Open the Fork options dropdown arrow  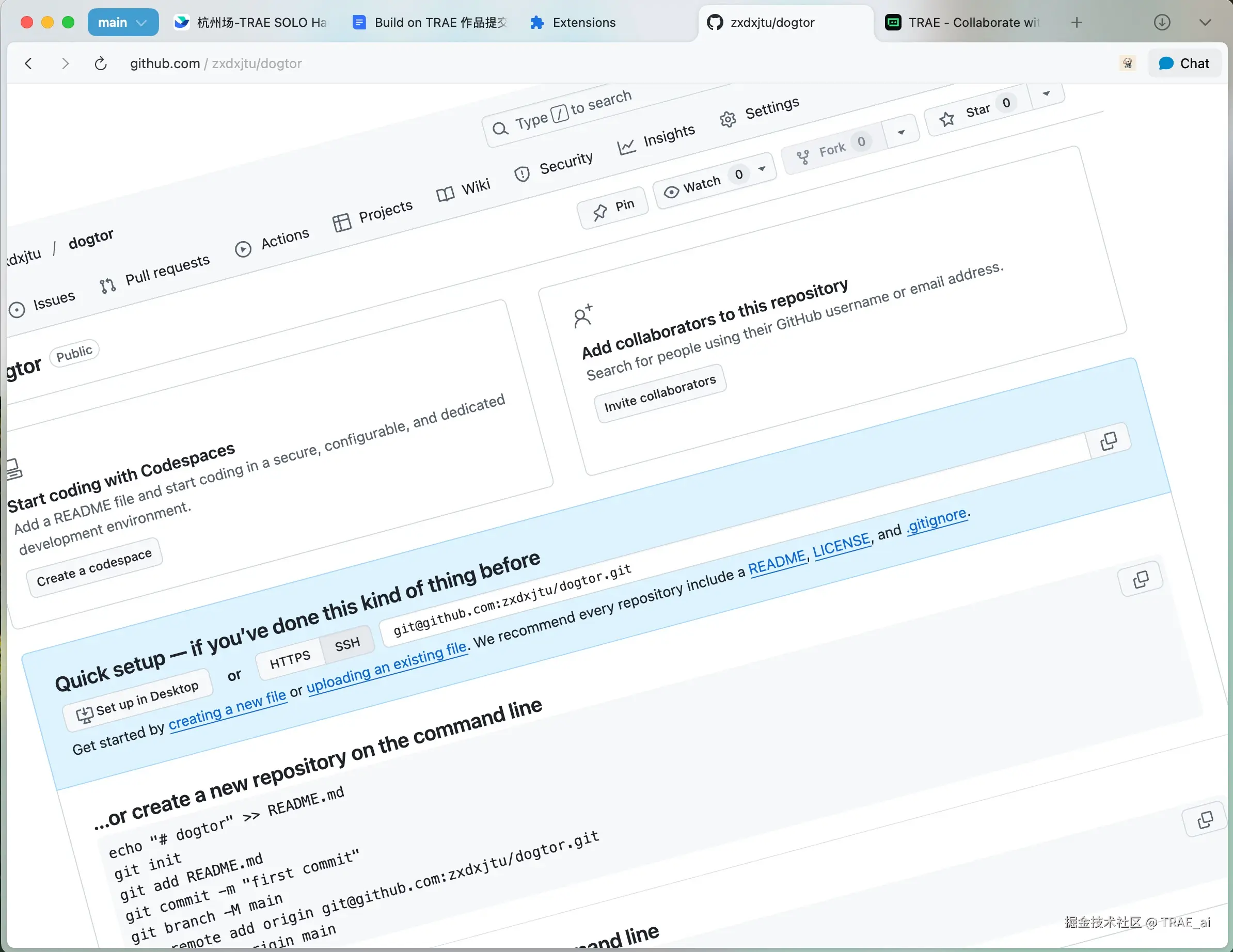point(901,133)
